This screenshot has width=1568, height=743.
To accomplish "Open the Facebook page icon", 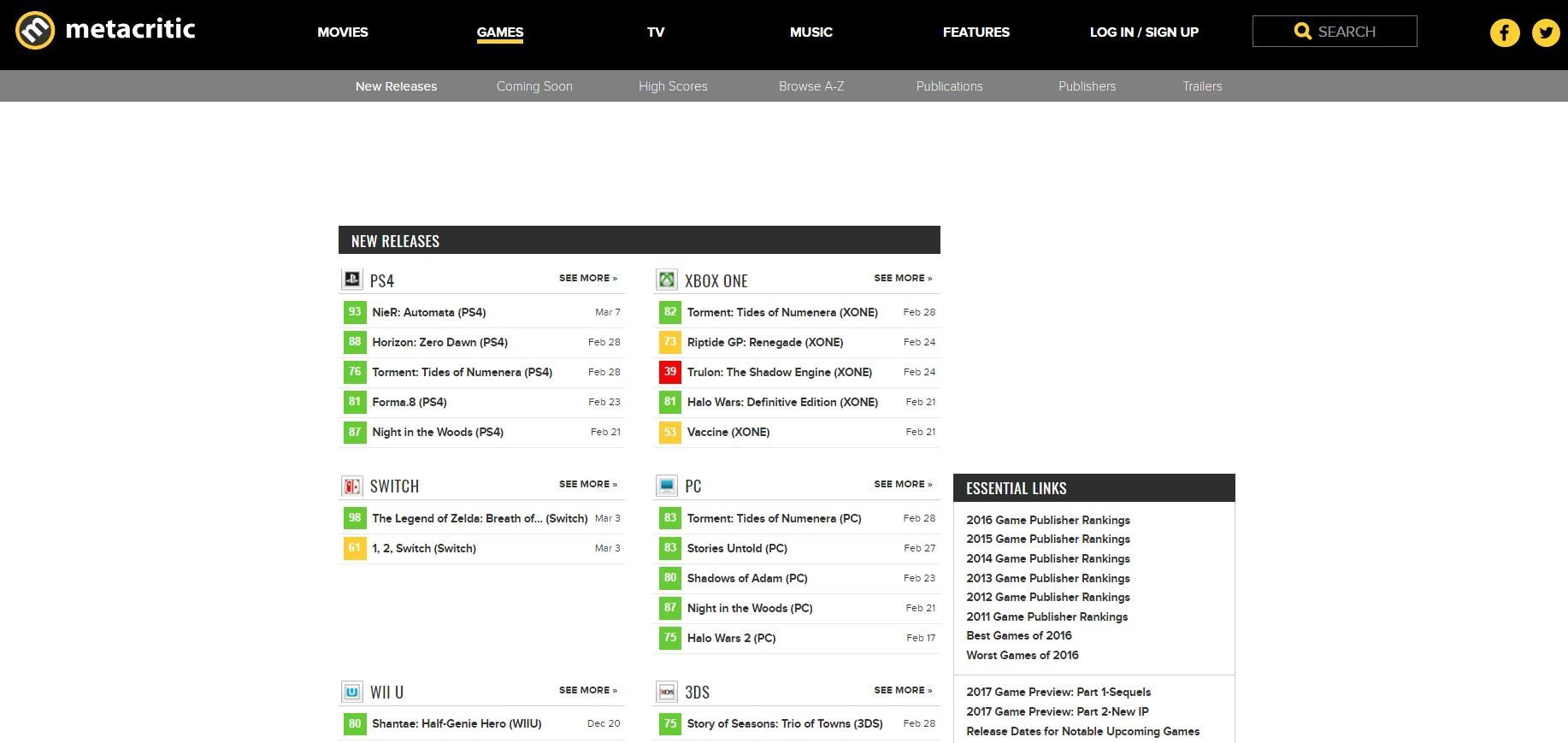I will point(1505,32).
